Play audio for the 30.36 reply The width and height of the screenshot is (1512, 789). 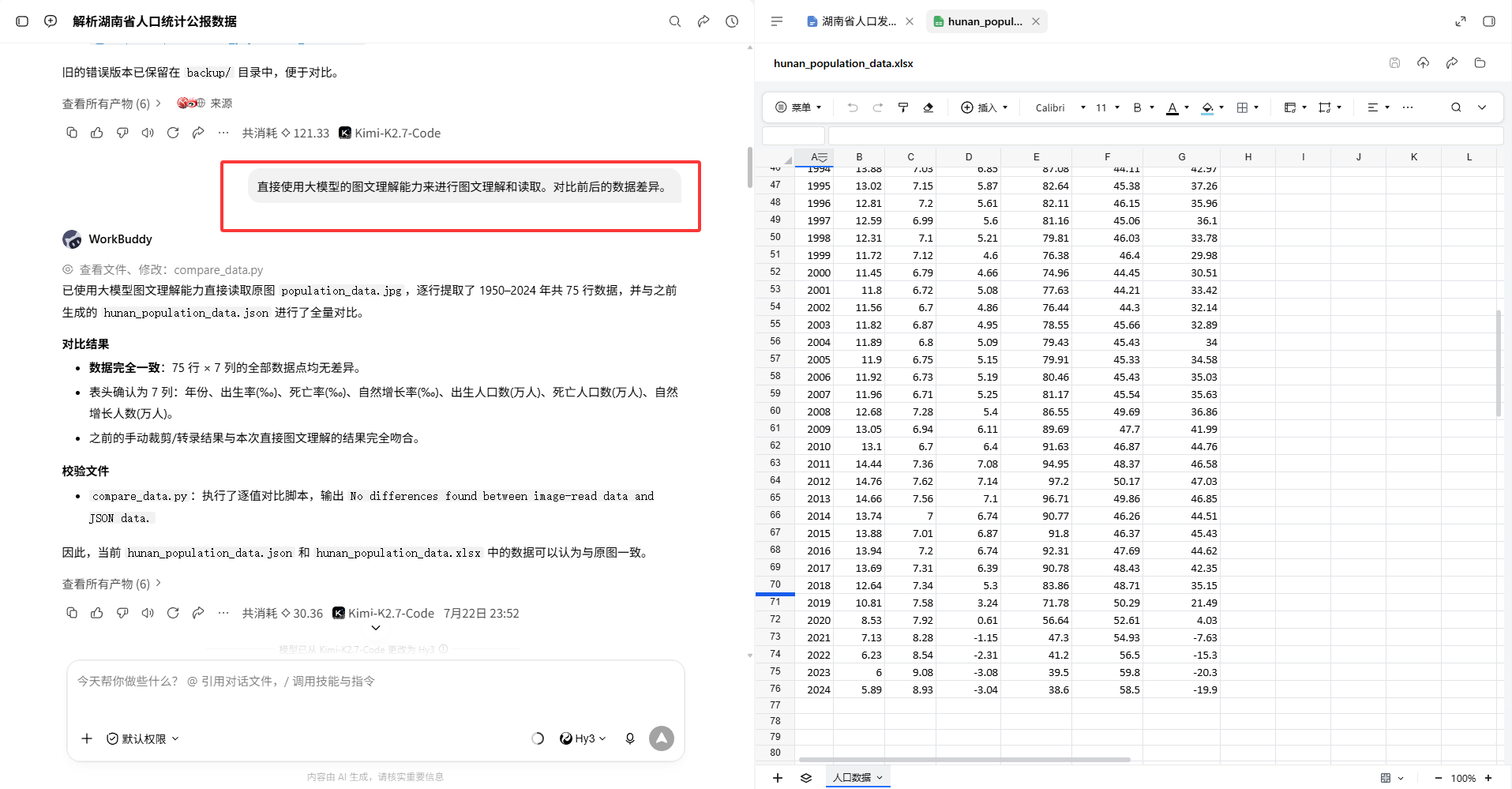tap(148, 613)
